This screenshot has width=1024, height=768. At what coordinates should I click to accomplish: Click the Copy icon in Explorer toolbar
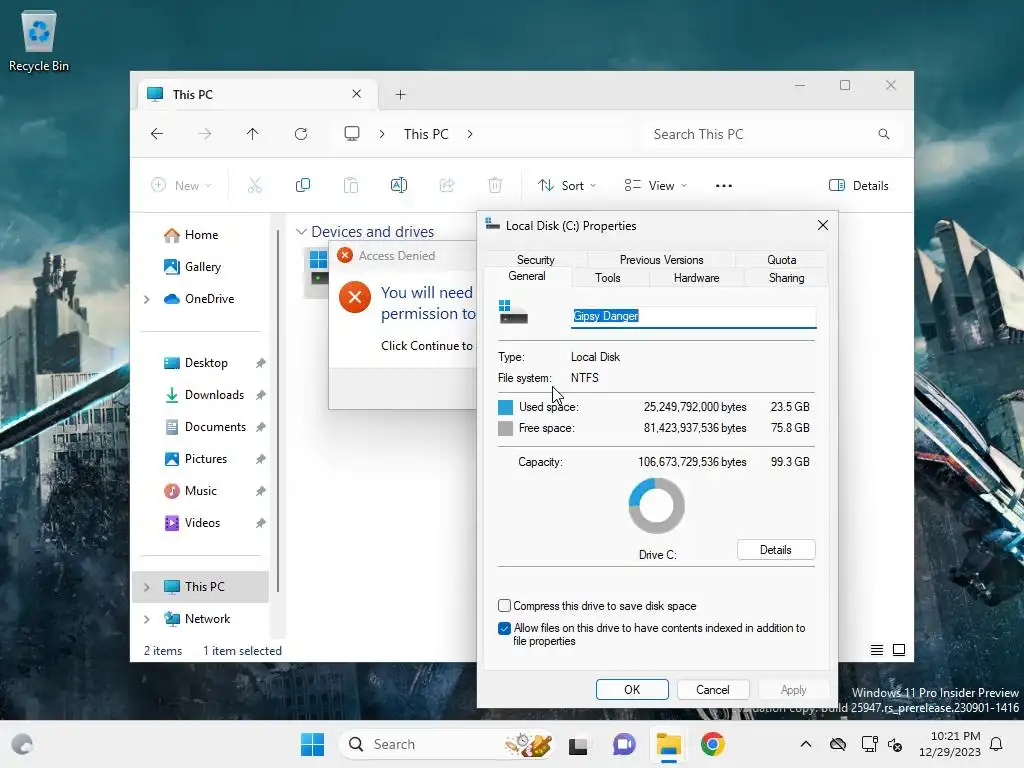click(302, 185)
